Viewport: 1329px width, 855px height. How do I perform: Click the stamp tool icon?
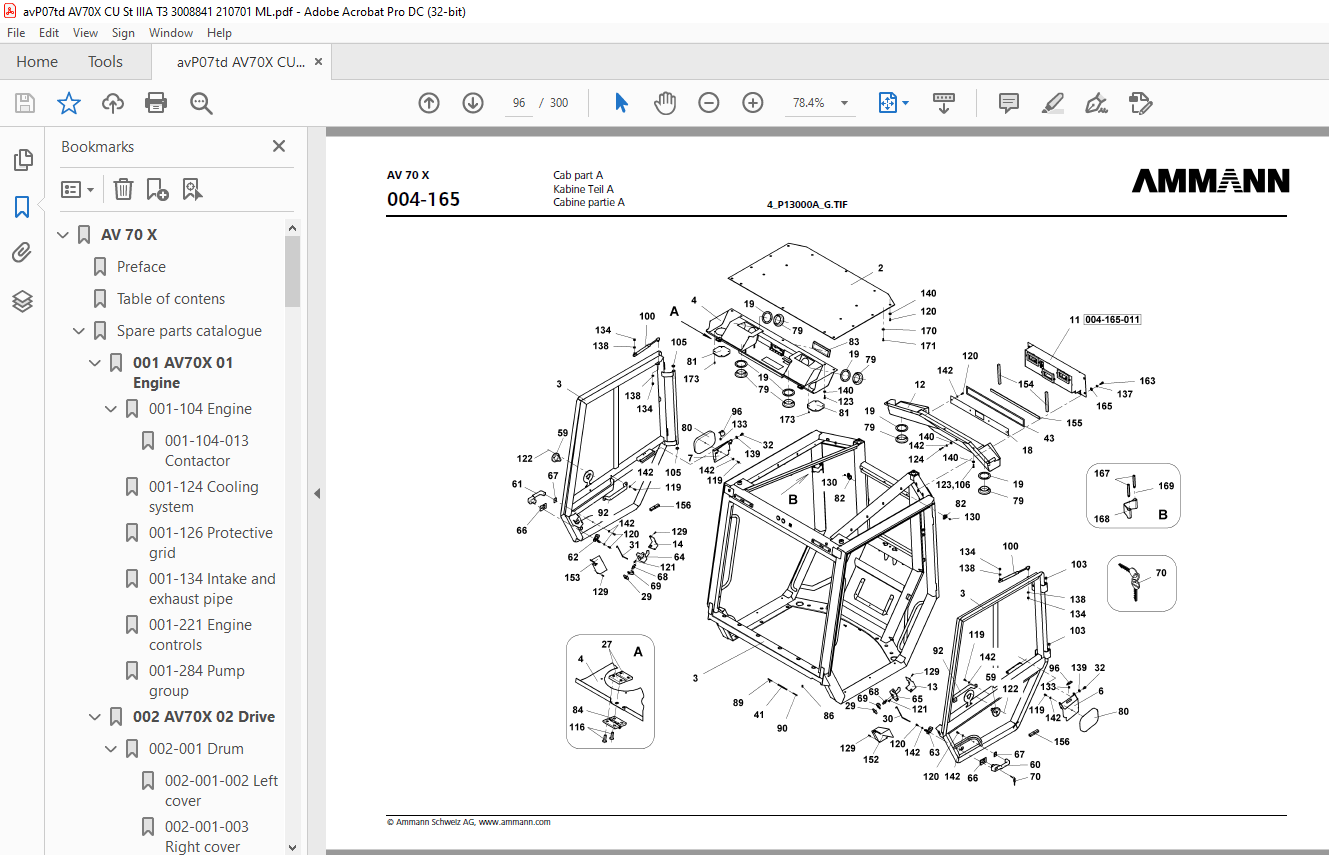(1140, 103)
